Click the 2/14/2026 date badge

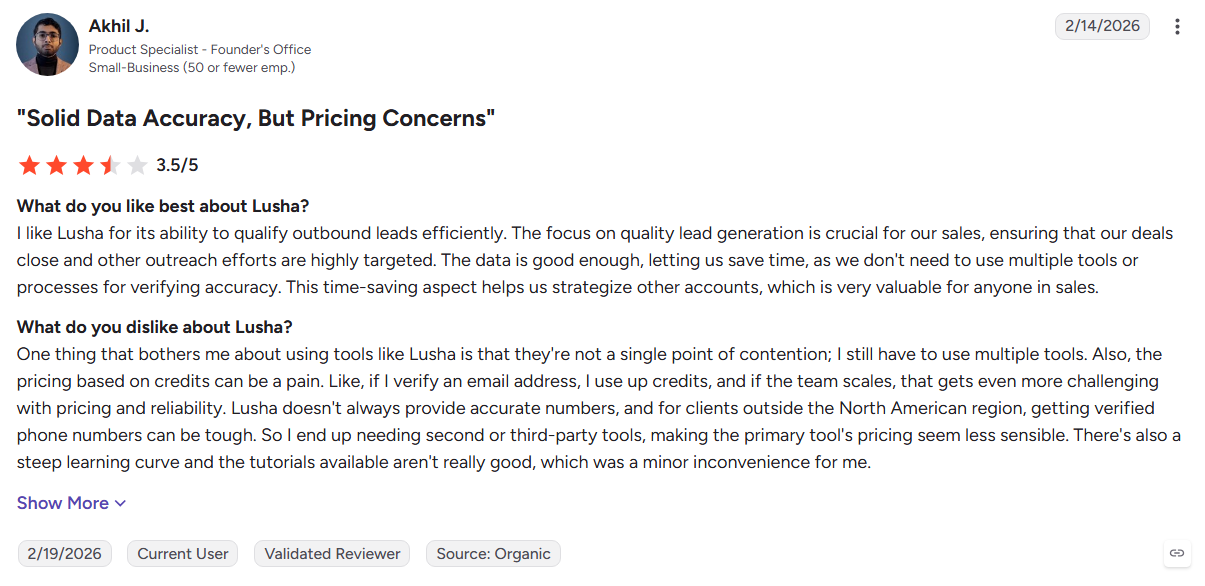[x=1102, y=26]
